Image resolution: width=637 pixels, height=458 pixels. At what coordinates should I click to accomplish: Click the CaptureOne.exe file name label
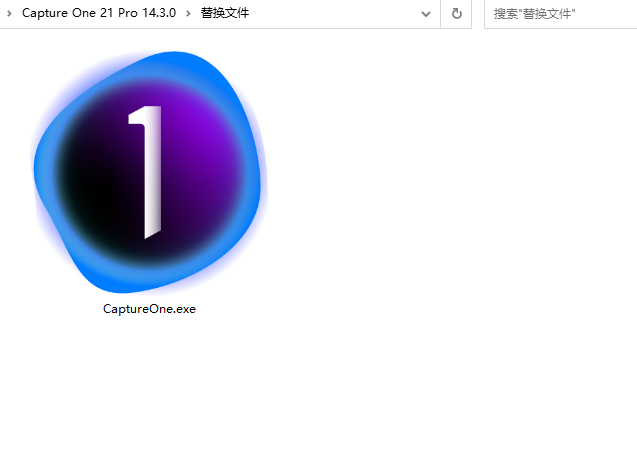click(150, 309)
